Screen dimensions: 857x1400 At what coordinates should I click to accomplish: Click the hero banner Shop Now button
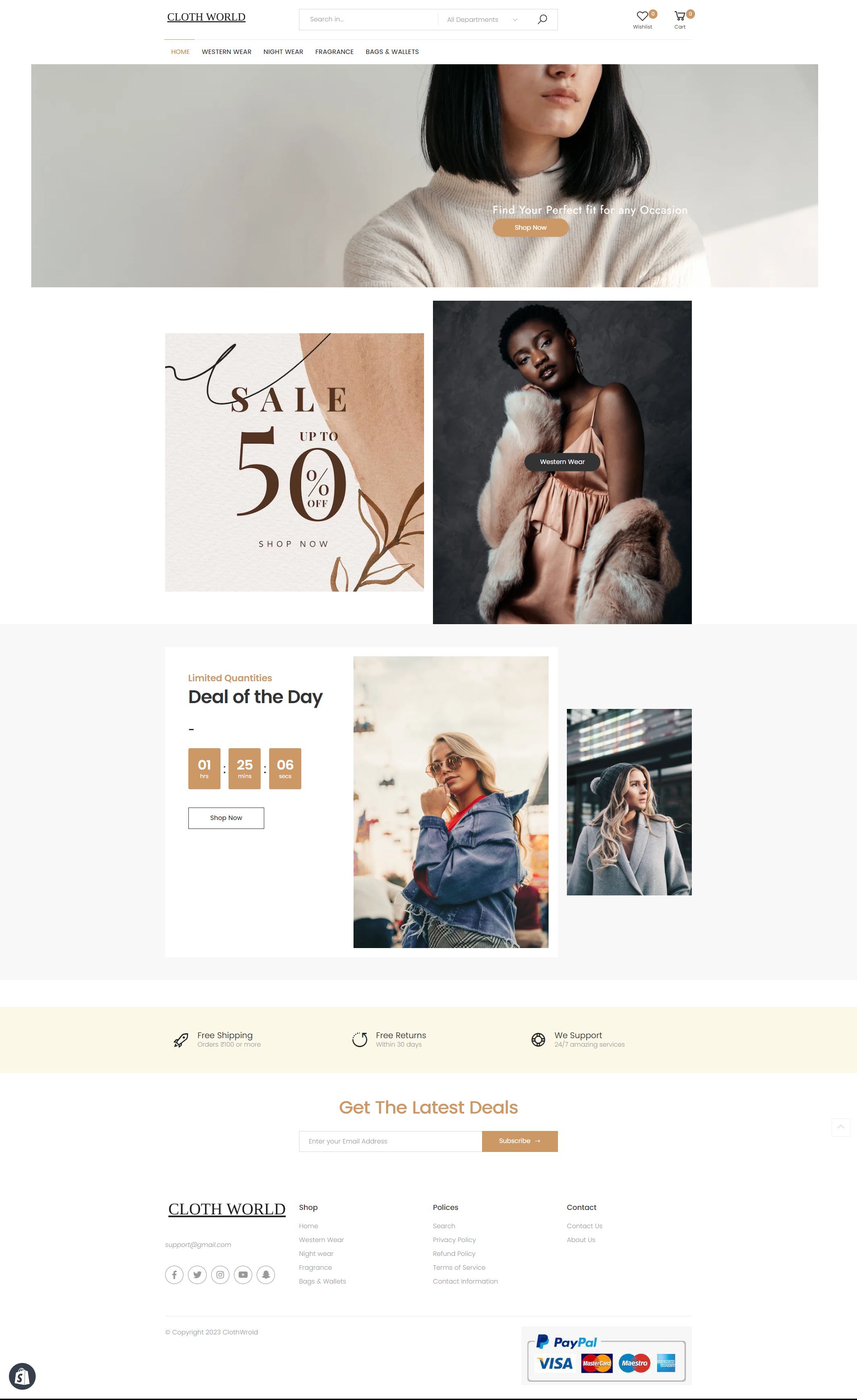(x=530, y=227)
